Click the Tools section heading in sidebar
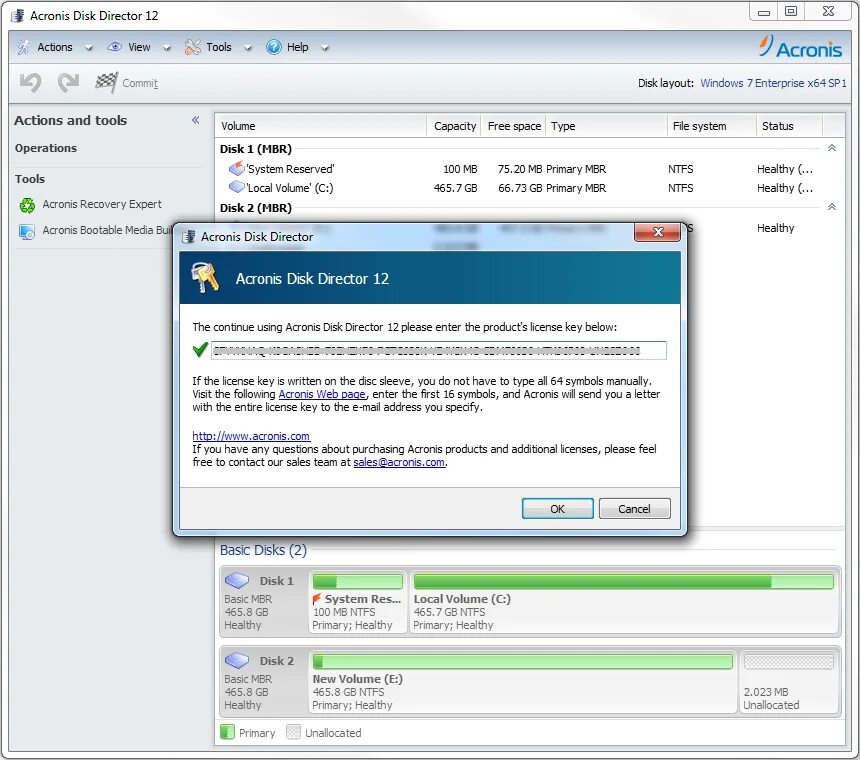The height and width of the screenshot is (760, 860). (x=30, y=179)
